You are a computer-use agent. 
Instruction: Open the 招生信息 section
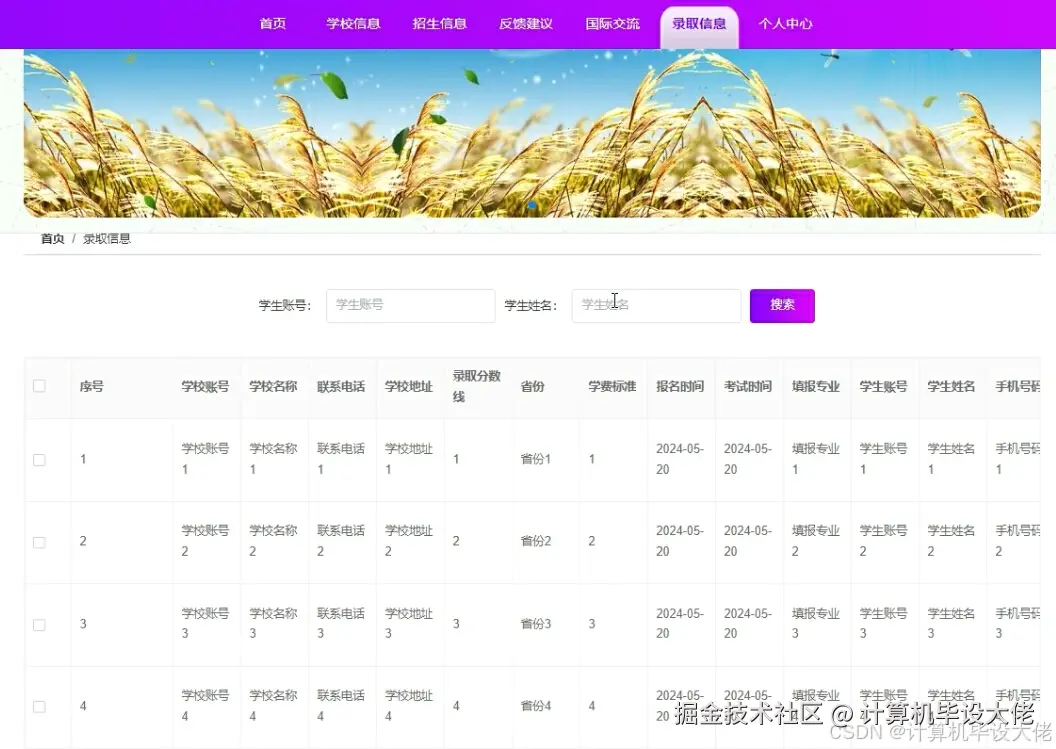440,23
